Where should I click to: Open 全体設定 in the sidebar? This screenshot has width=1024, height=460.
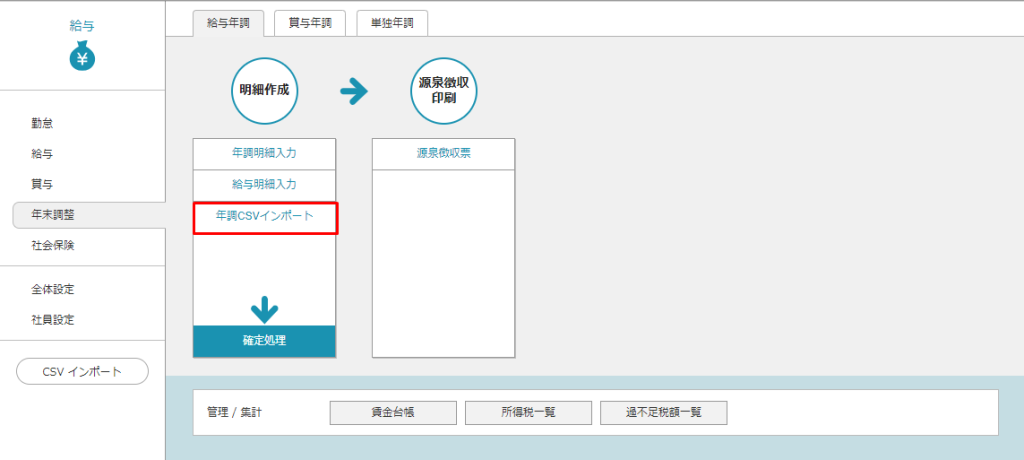click(53, 289)
